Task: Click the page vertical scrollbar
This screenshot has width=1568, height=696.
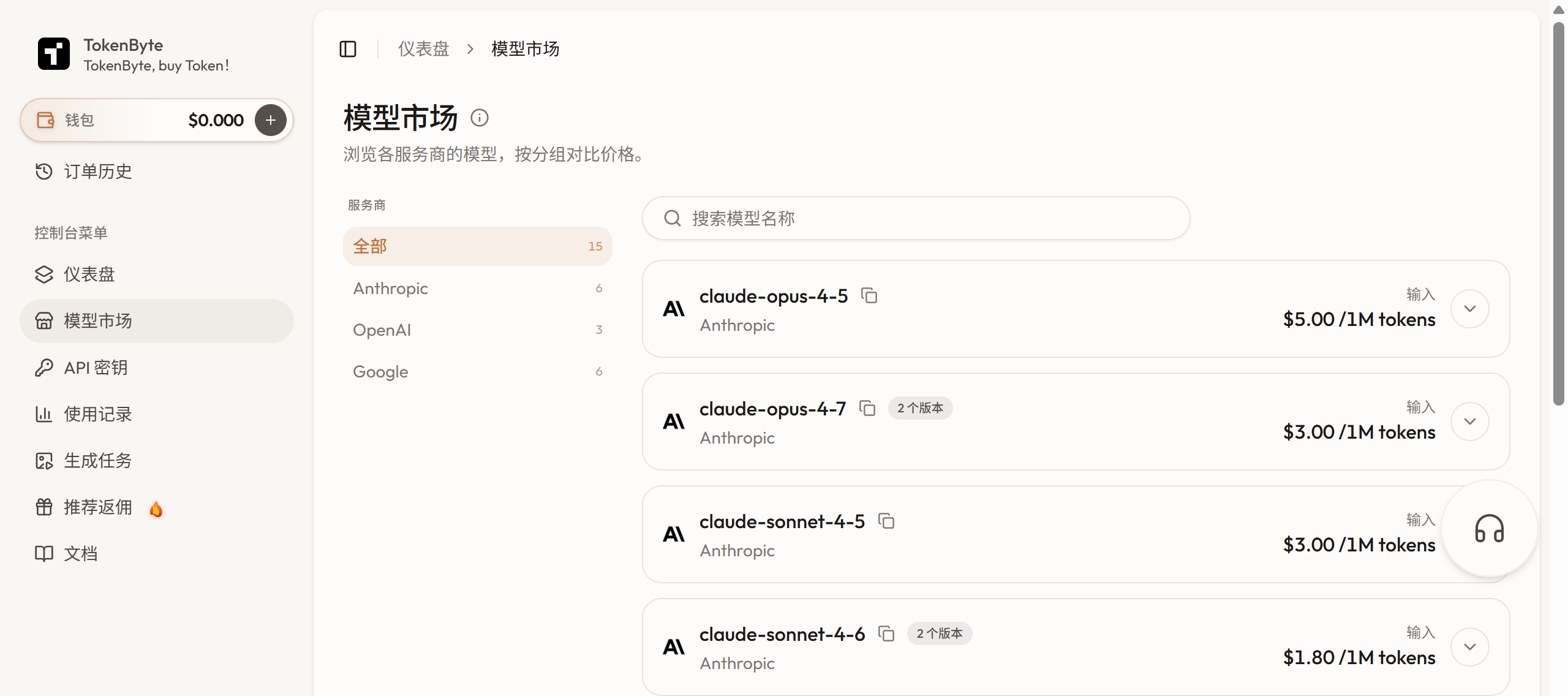Action: (1559, 214)
